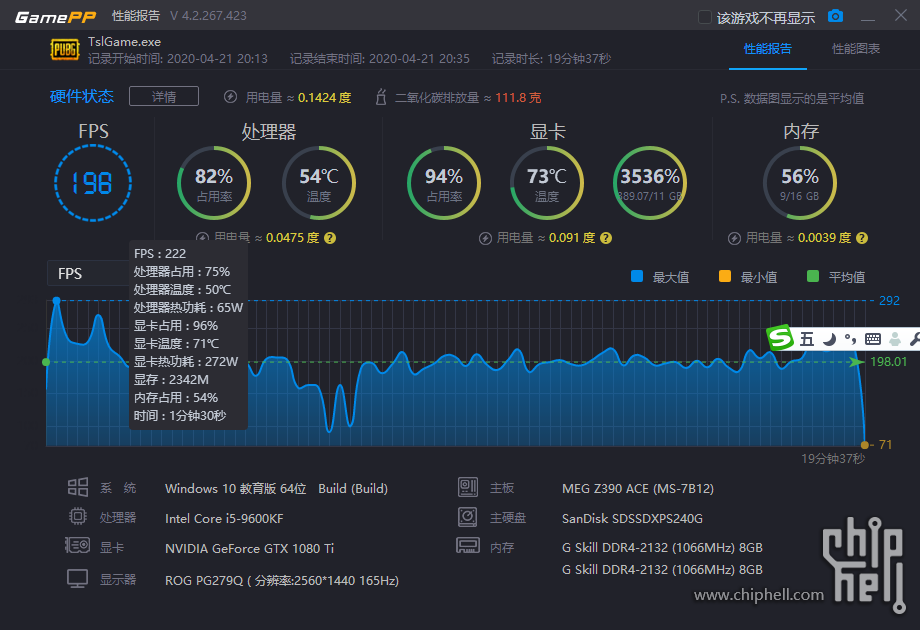Image resolution: width=920 pixels, height=630 pixels.
Task: Click the help icon beside processor power 0.0475
Action: pos(330,238)
